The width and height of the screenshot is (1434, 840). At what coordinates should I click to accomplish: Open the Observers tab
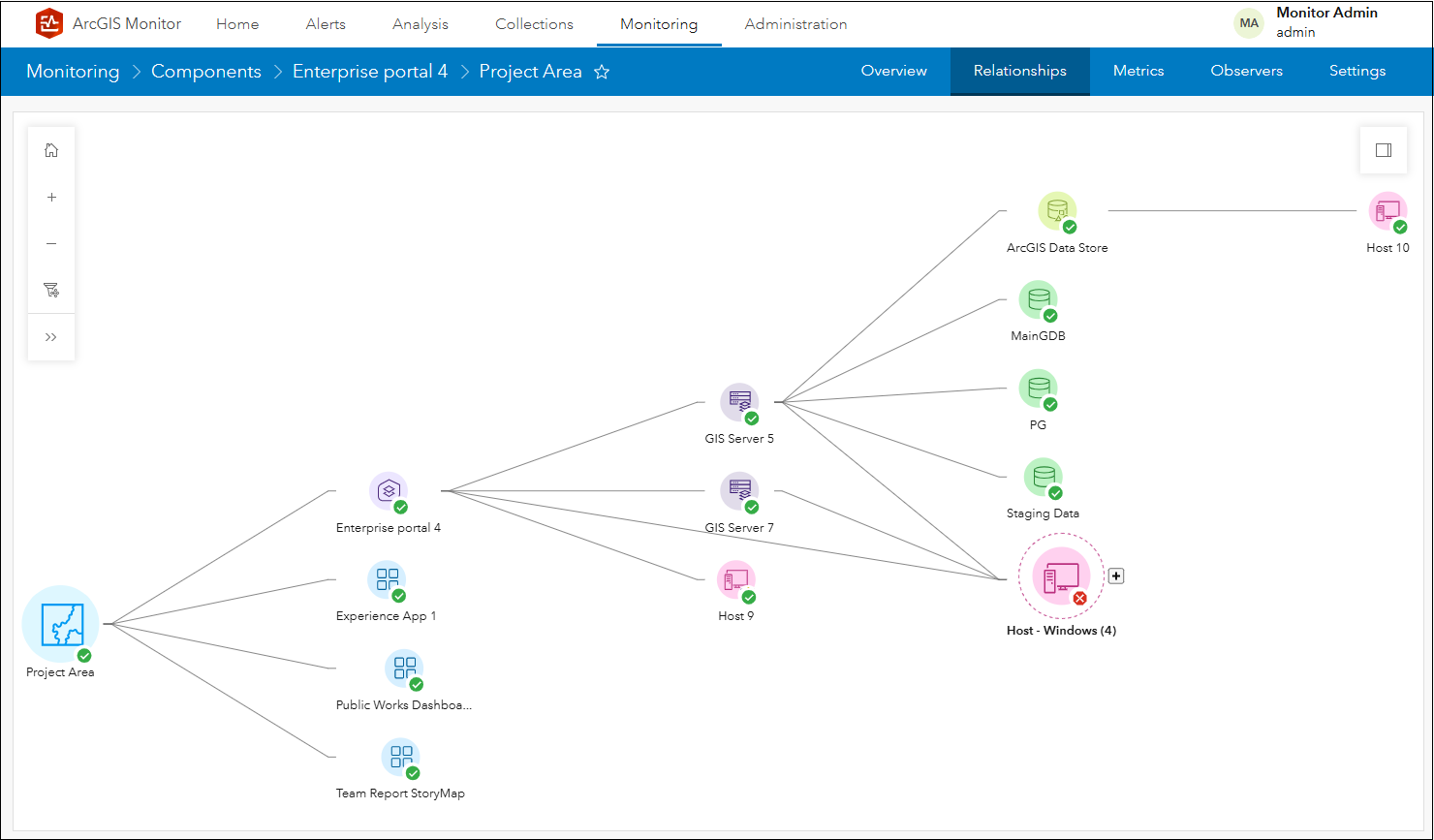pos(1247,71)
